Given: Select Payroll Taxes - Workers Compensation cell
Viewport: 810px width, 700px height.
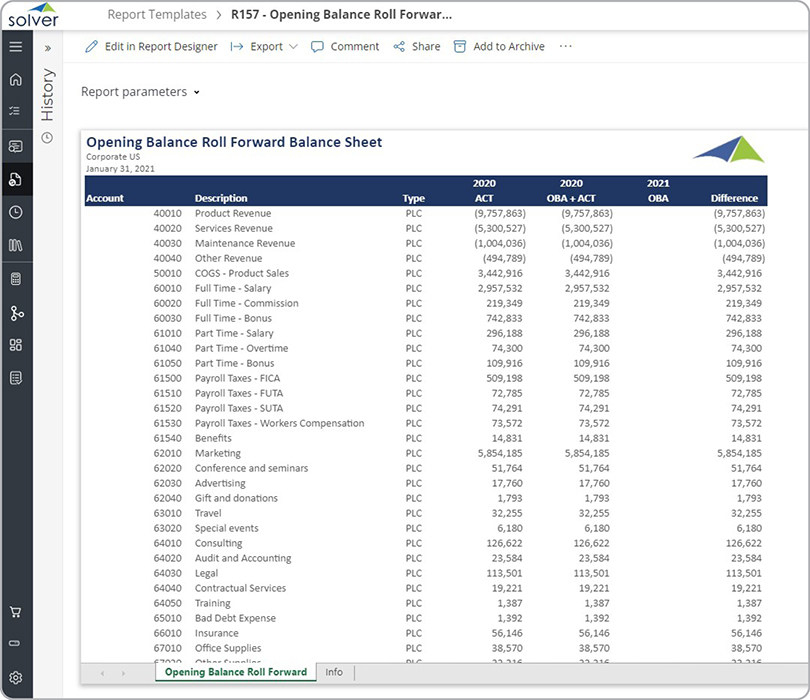Looking at the screenshot, I should click(x=279, y=423).
